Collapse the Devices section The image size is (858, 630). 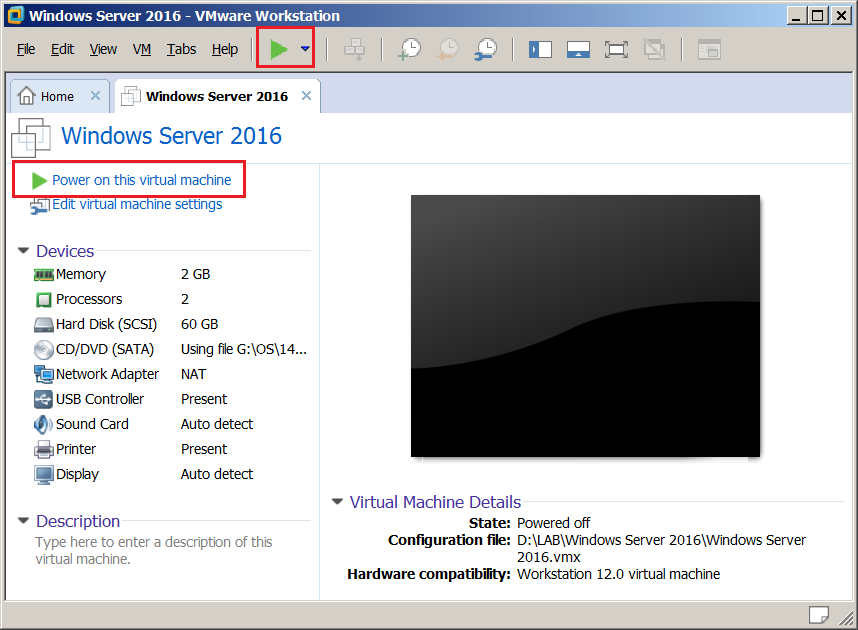(24, 251)
